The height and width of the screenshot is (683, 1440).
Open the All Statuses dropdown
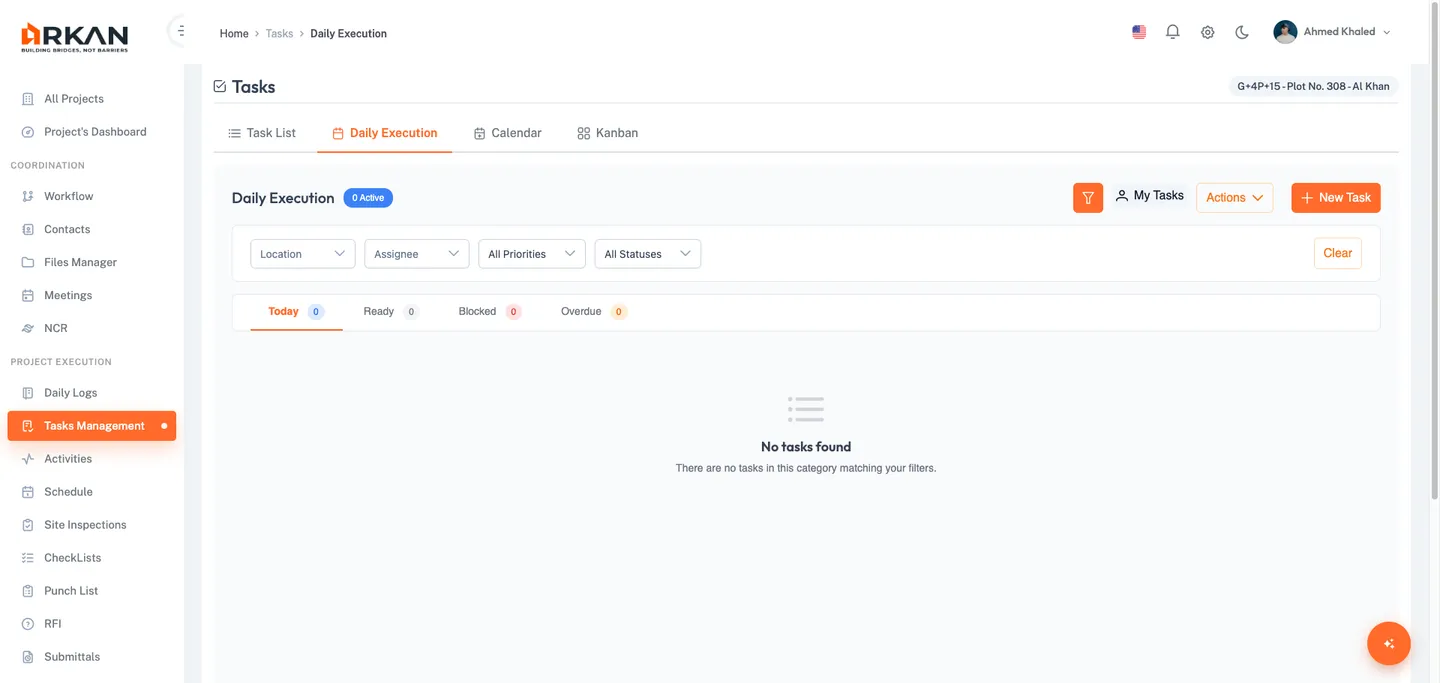647,254
